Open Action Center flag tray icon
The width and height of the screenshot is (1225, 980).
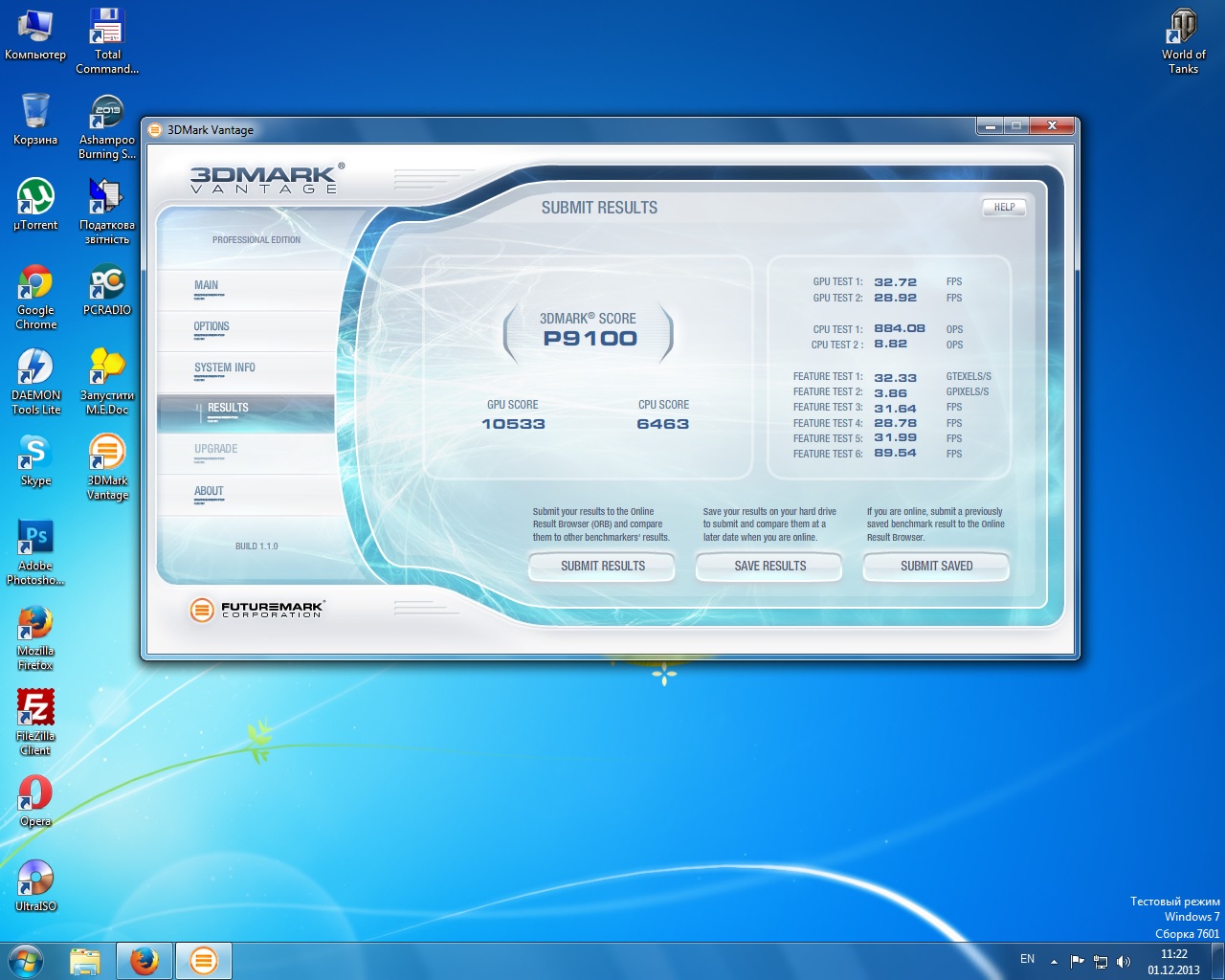point(1078,961)
